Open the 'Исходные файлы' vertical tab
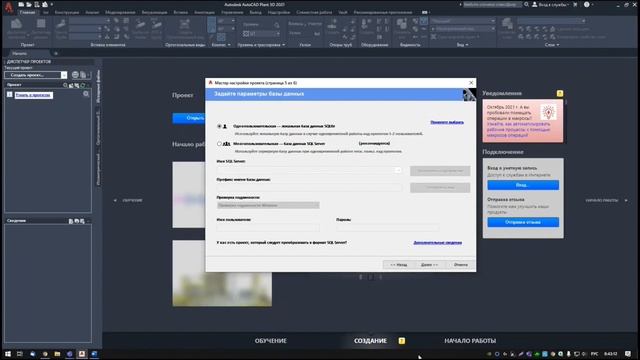This screenshot has width=640, height=360. 98,86
